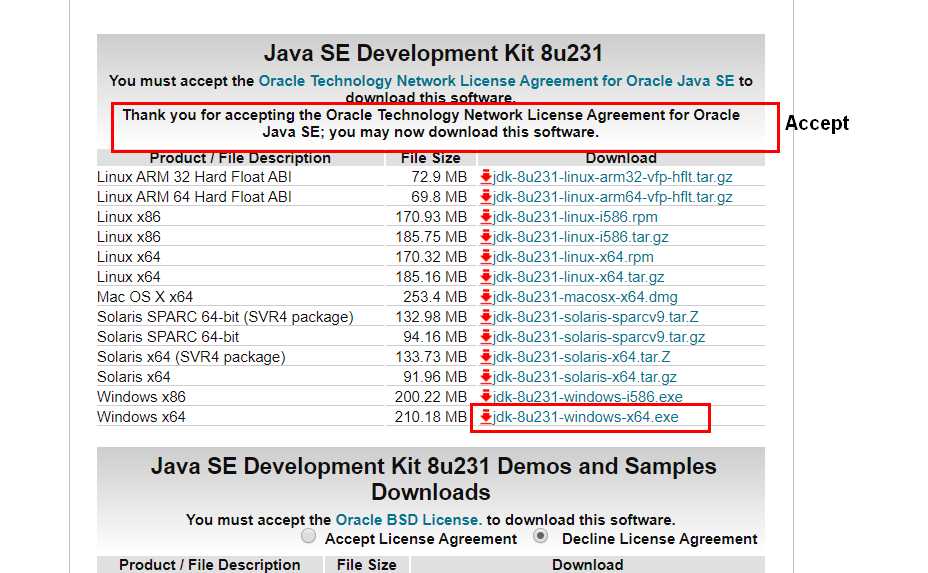Click download arrow icon beside jdk-8u231-linux-i586.rpm
Image resolution: width=928 pixels, height=573 pixels.
[486, 217]
